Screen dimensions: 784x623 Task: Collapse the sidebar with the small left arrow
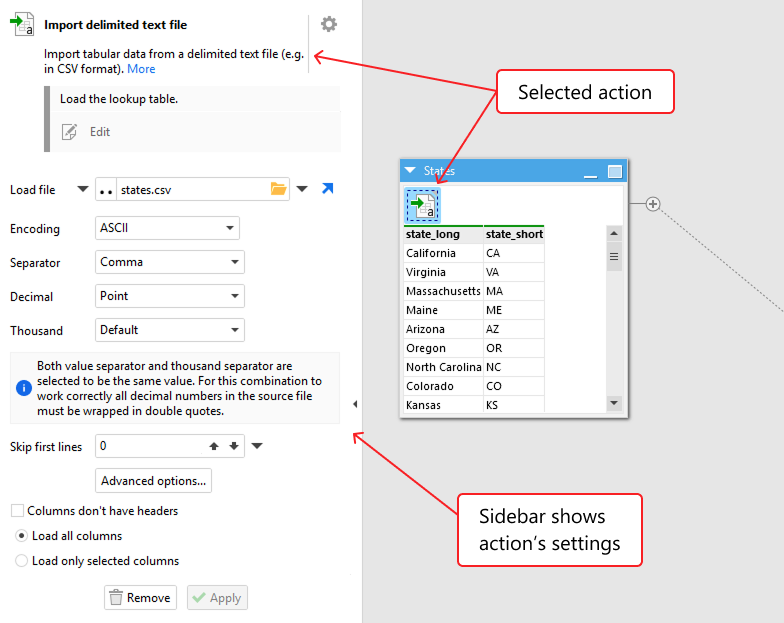[355, 404]
